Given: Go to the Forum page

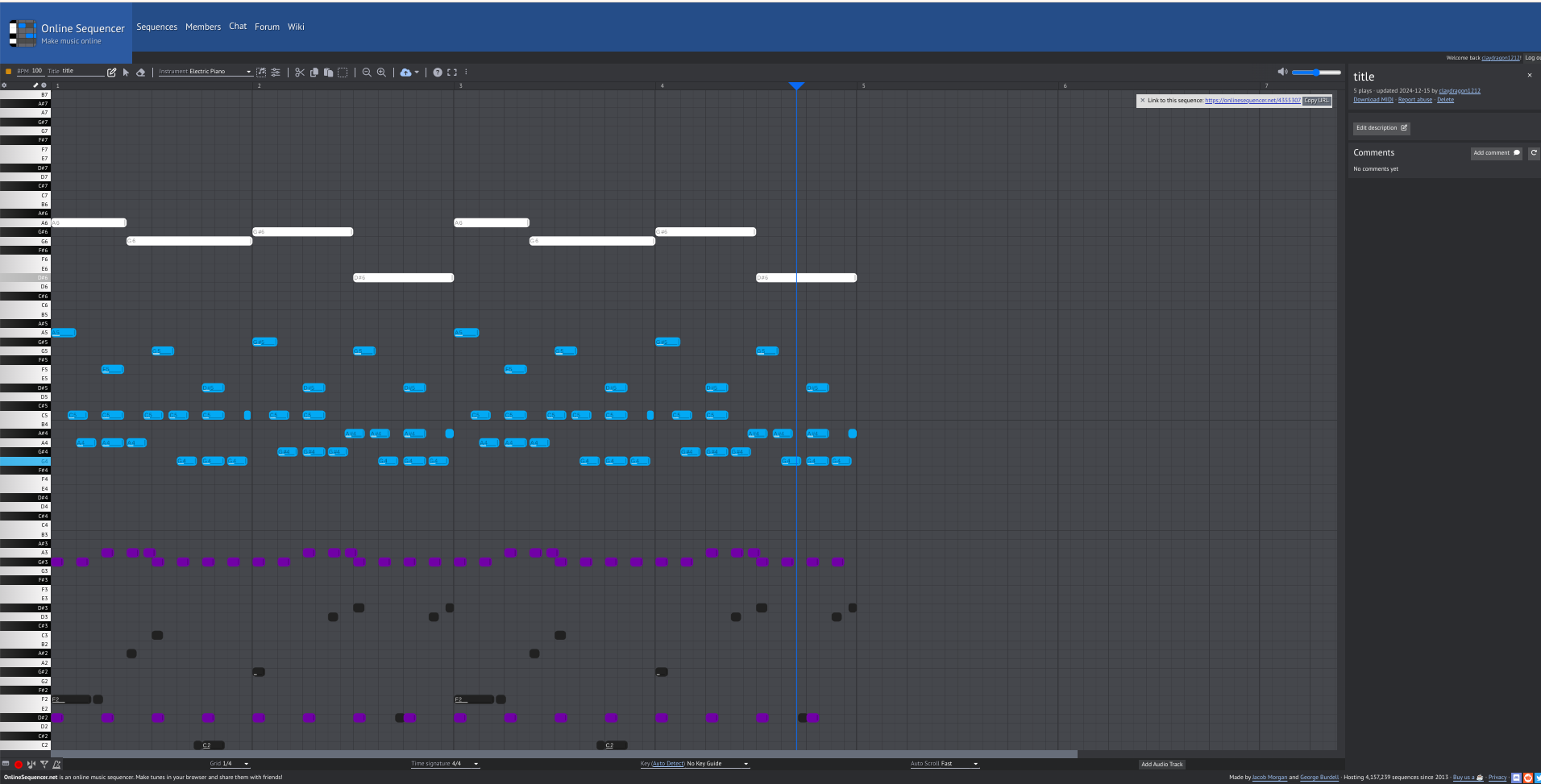Looking at the screenshot, I should click(267, 27).
